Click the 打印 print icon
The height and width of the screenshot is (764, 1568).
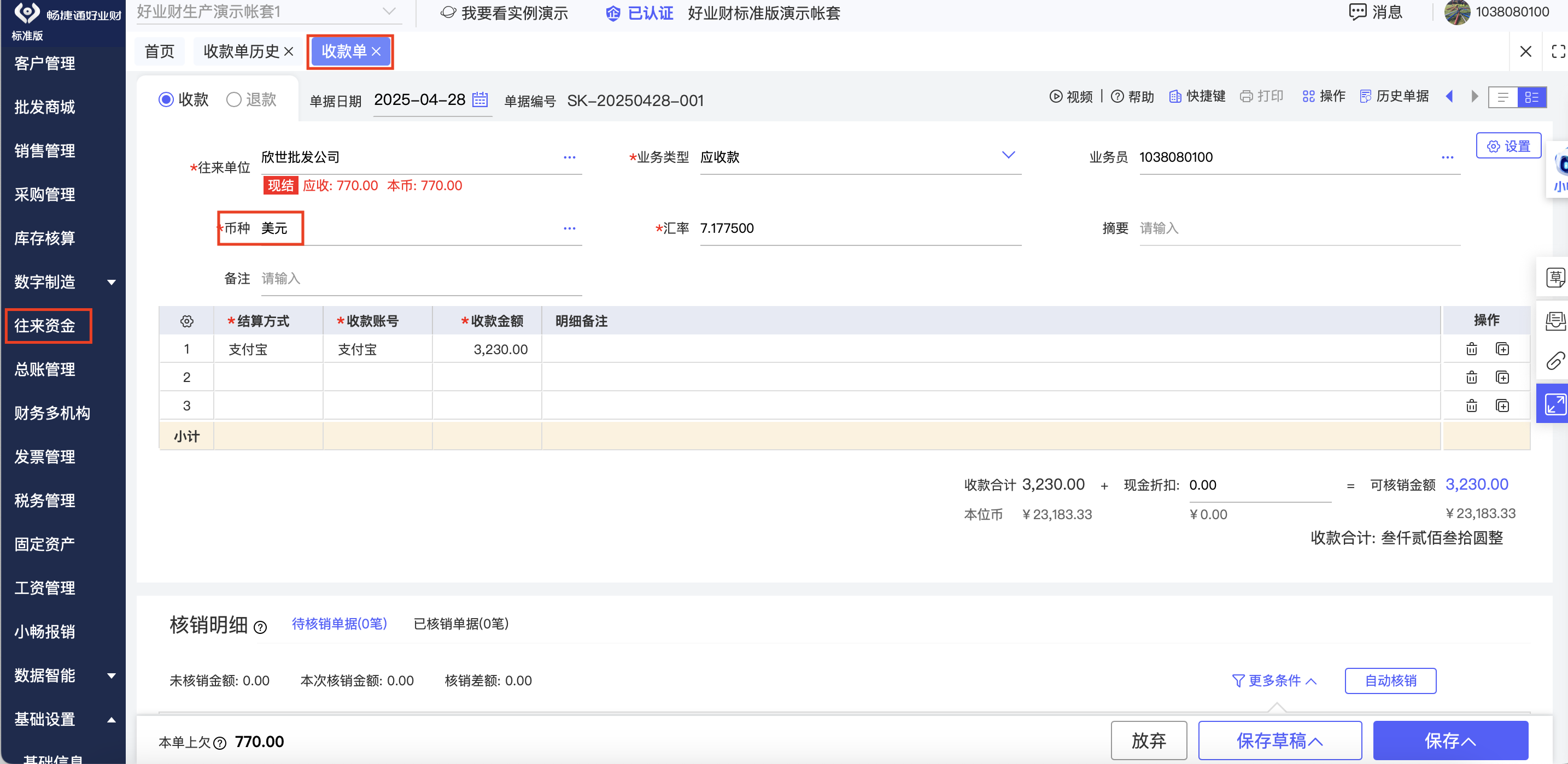coord(1246,96)
